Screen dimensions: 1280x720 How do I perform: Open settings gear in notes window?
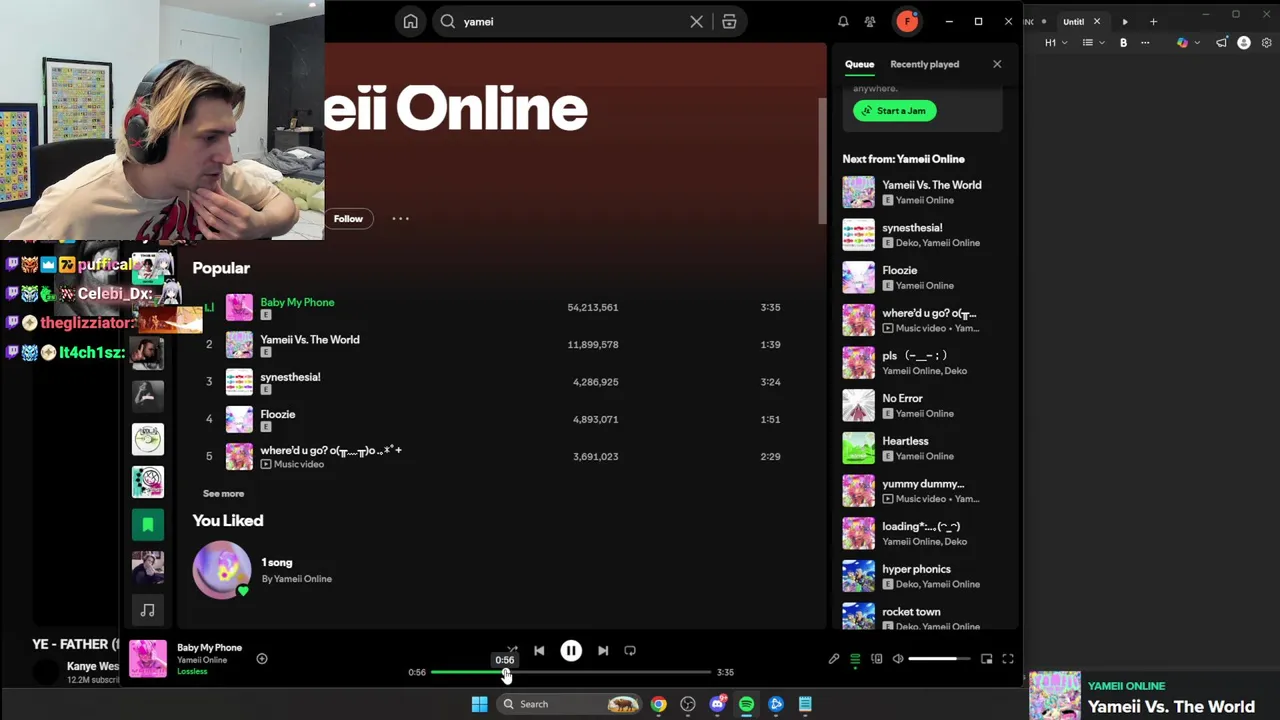1267,43
